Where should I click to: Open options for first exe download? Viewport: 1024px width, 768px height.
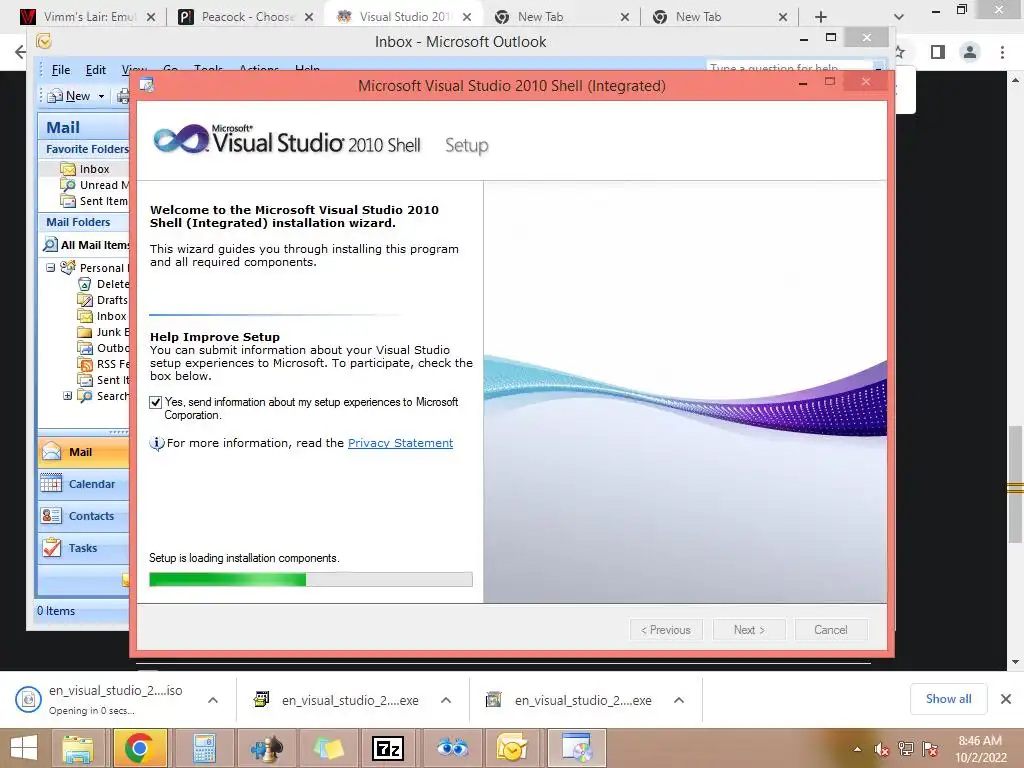tap(446, 700)
